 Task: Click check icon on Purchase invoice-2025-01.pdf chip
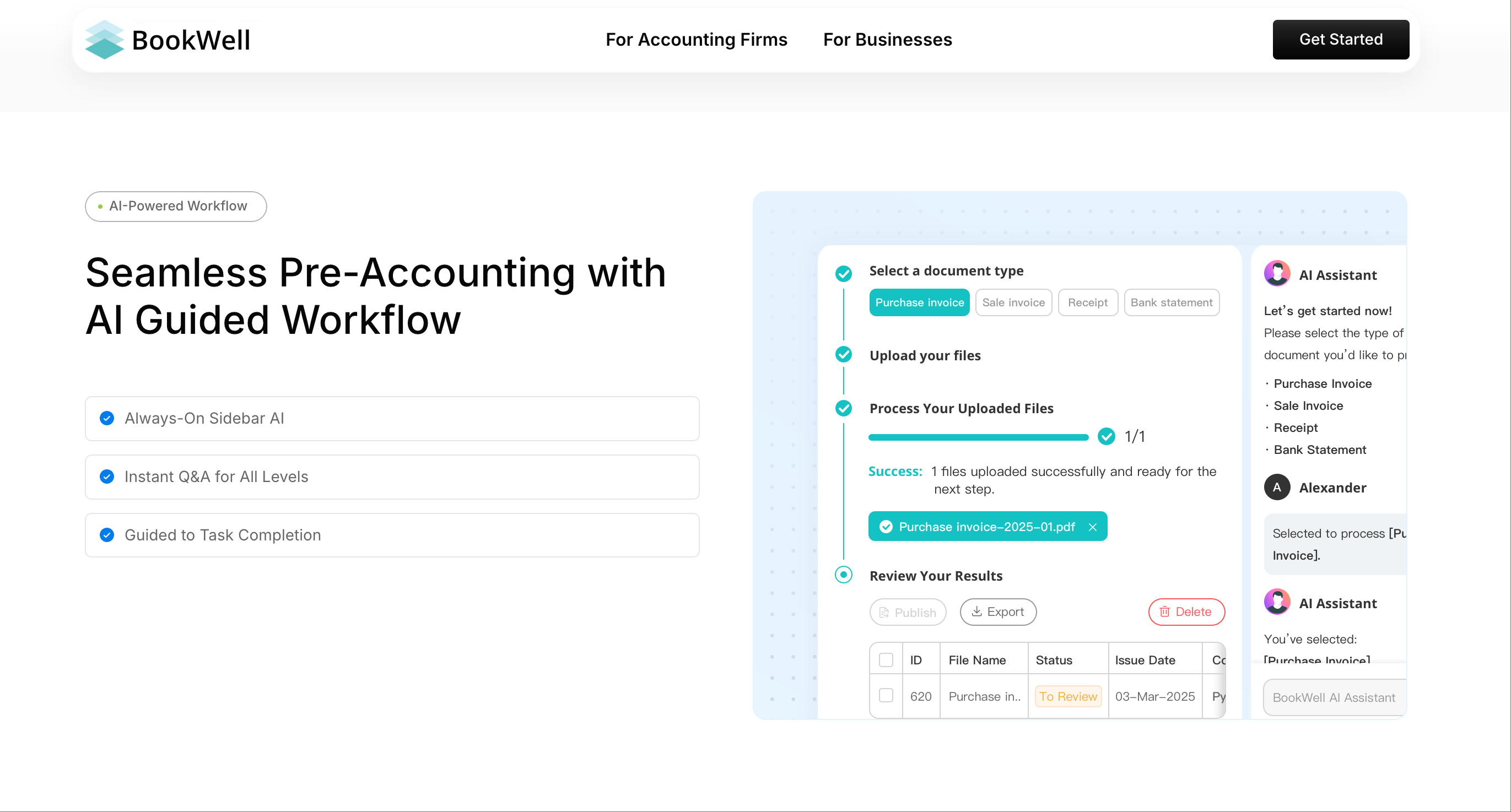tap(886, 527)
